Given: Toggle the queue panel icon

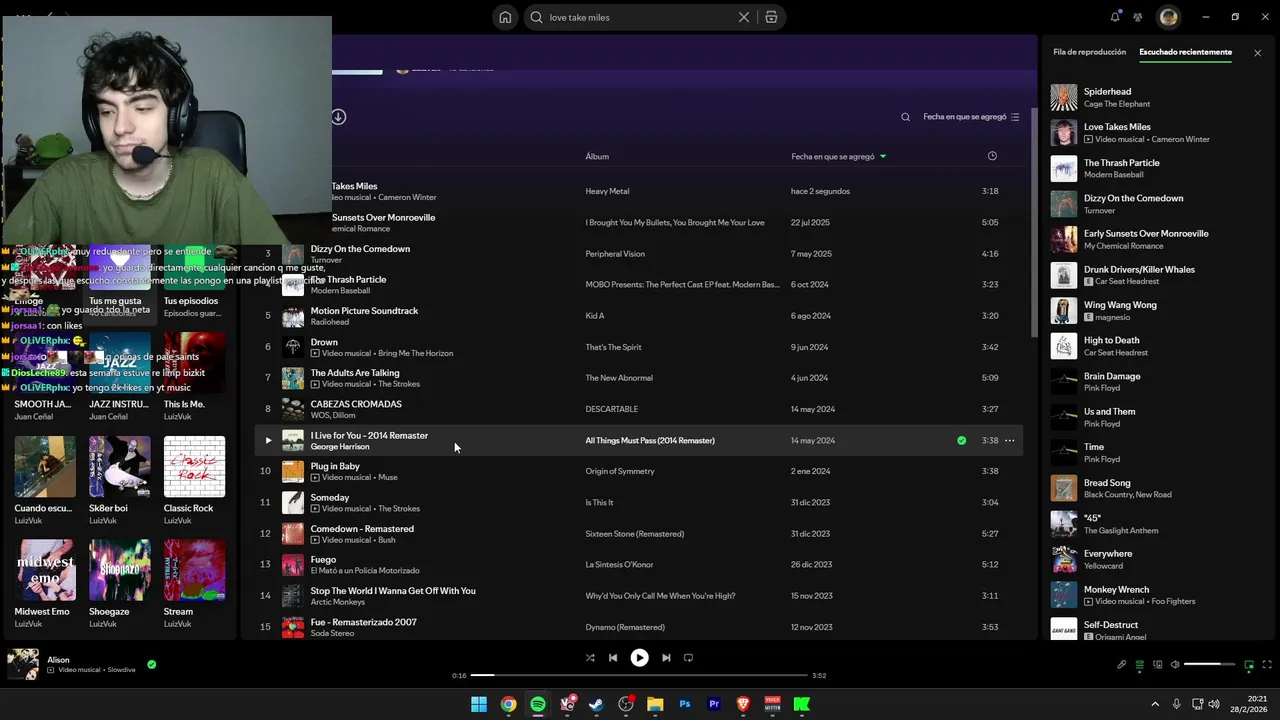Looking at the screenshot, I should point(1139,665).
